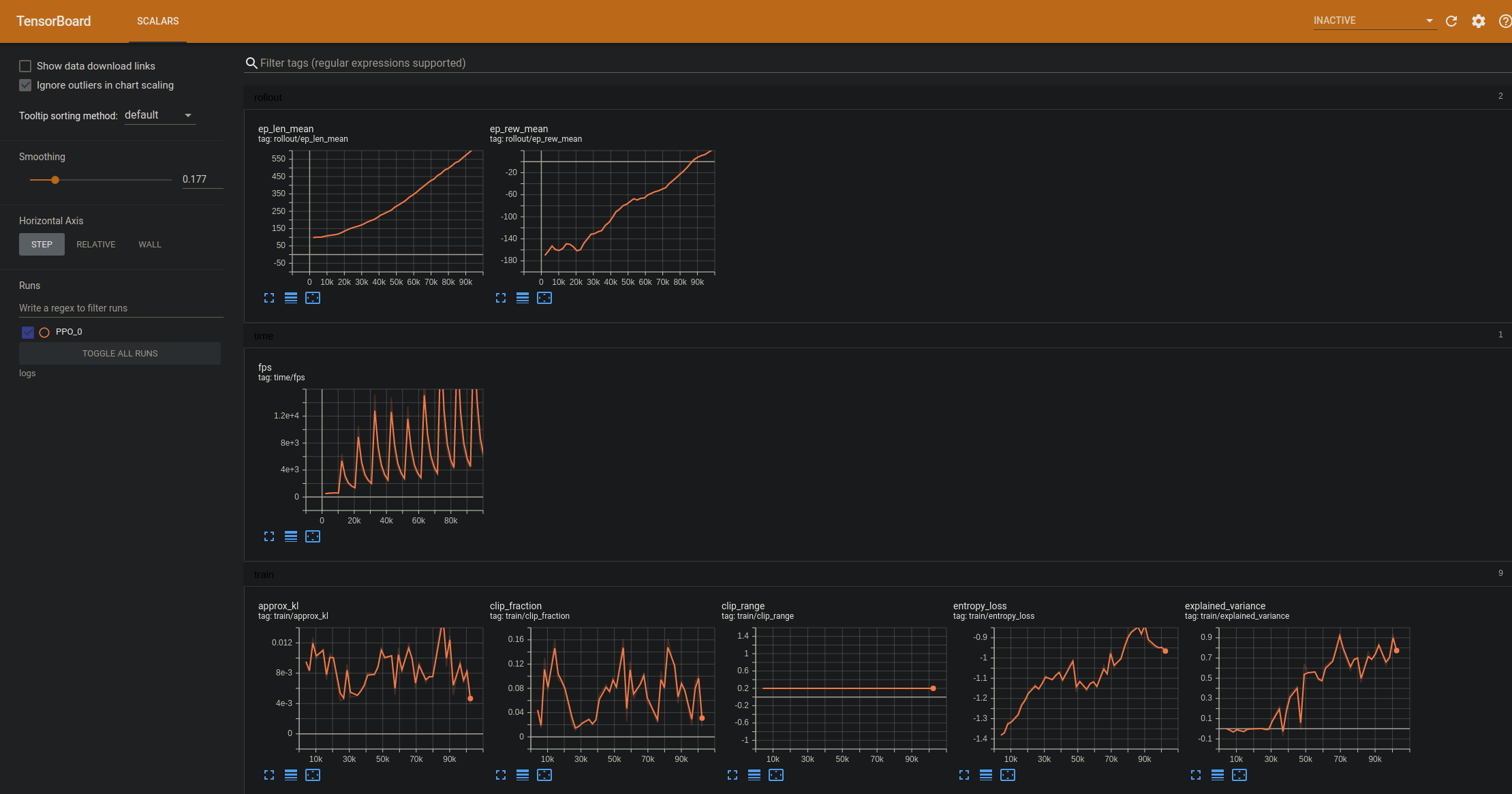Viewport: 1512px width, 794px height.
Task: Click the reload data refresh icon
Action: (x=1451, y=21)
